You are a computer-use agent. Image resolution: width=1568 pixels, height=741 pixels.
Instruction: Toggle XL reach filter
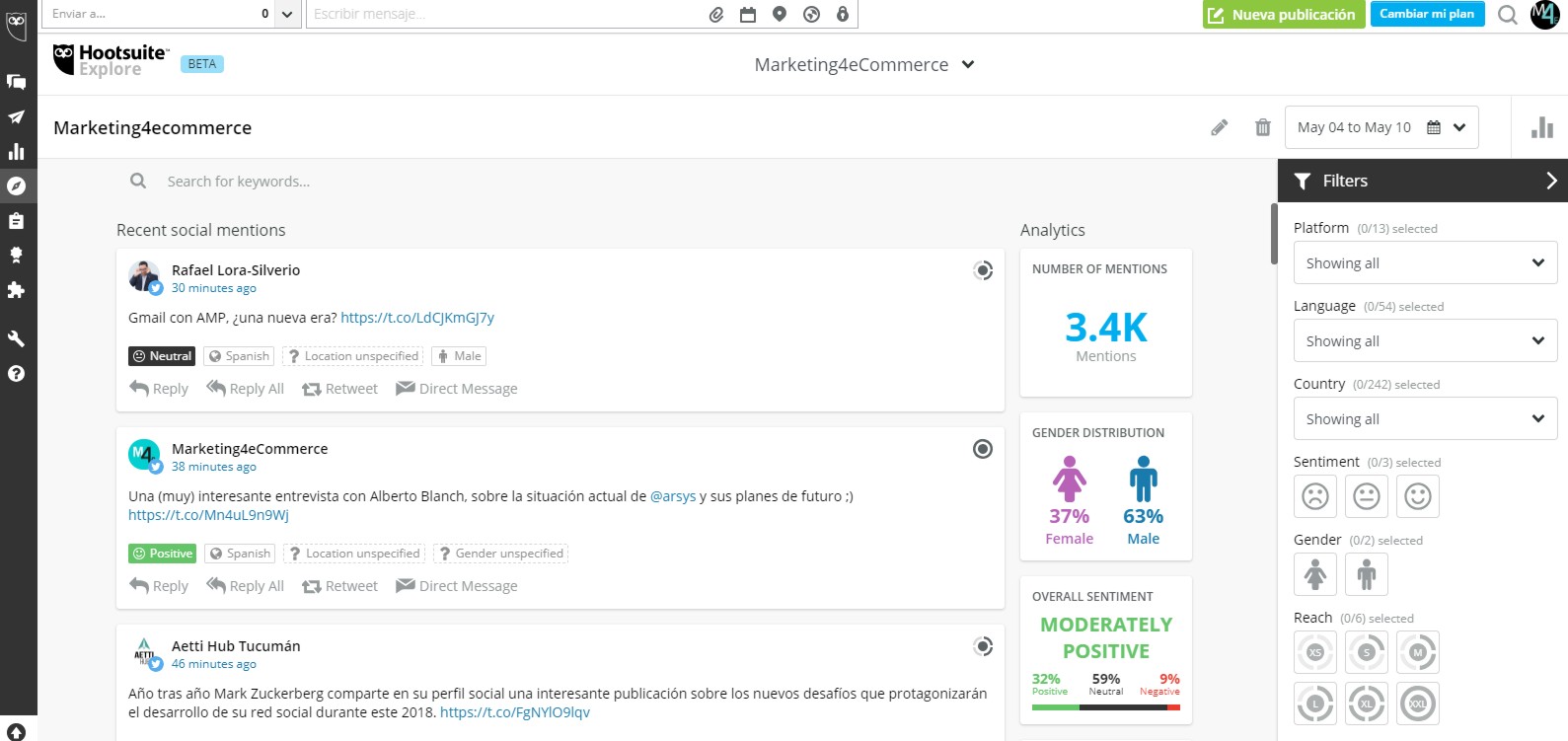click(x=1367, y=704)
